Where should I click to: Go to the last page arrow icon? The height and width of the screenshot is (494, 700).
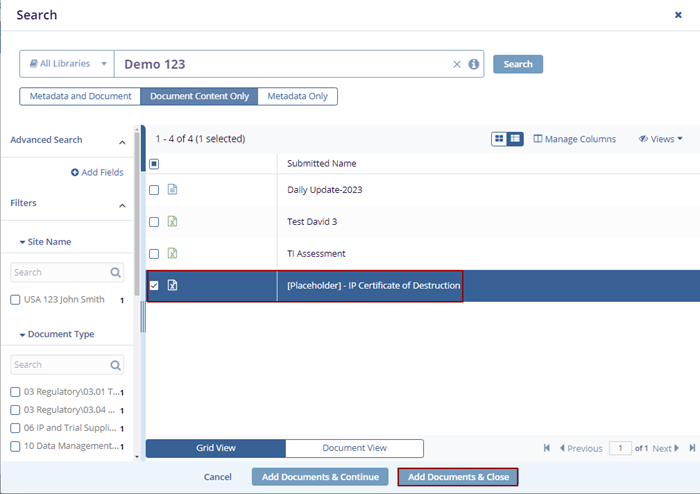(691, 448)
